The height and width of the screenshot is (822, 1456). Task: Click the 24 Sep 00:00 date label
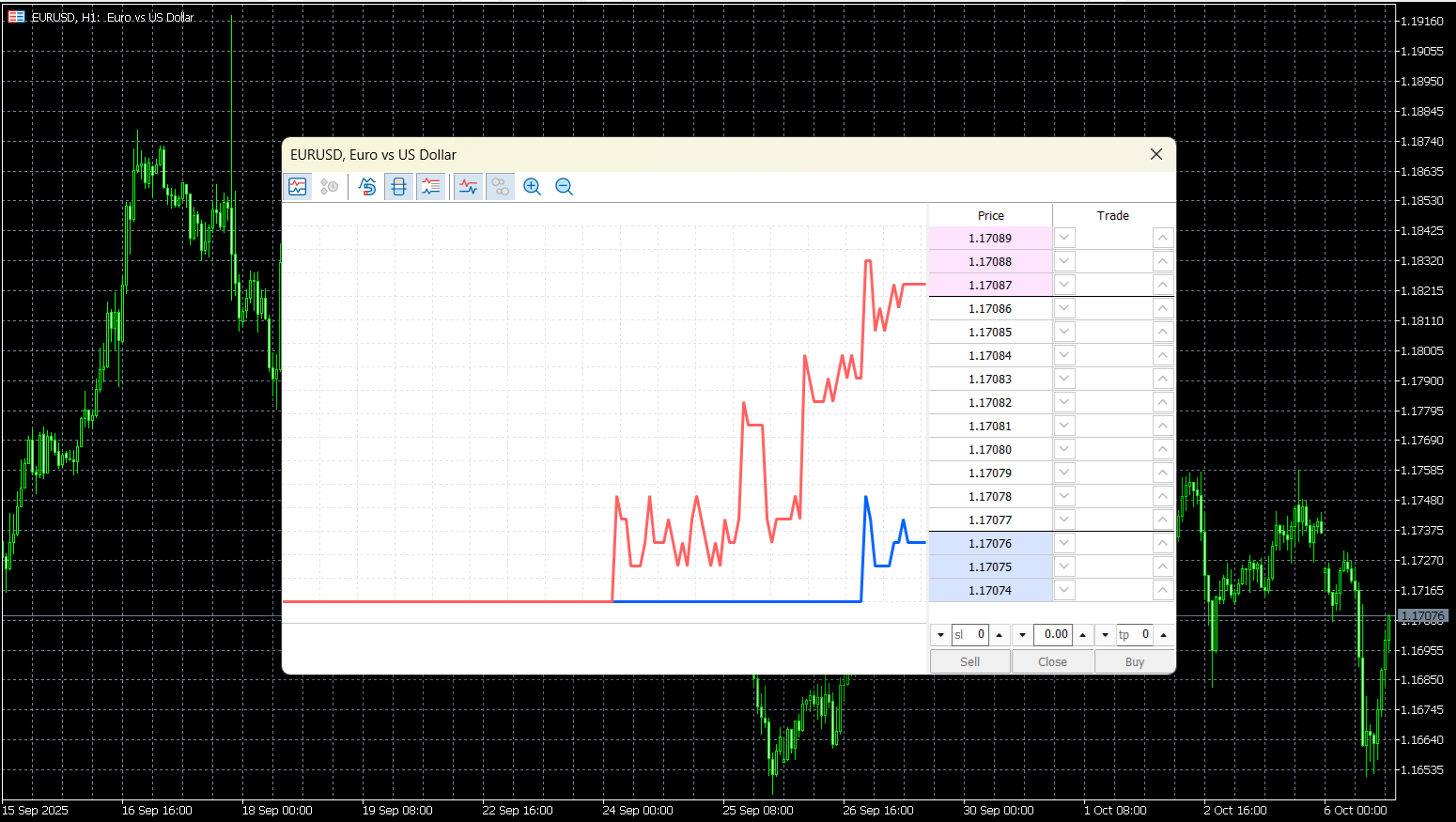[638, 810]
